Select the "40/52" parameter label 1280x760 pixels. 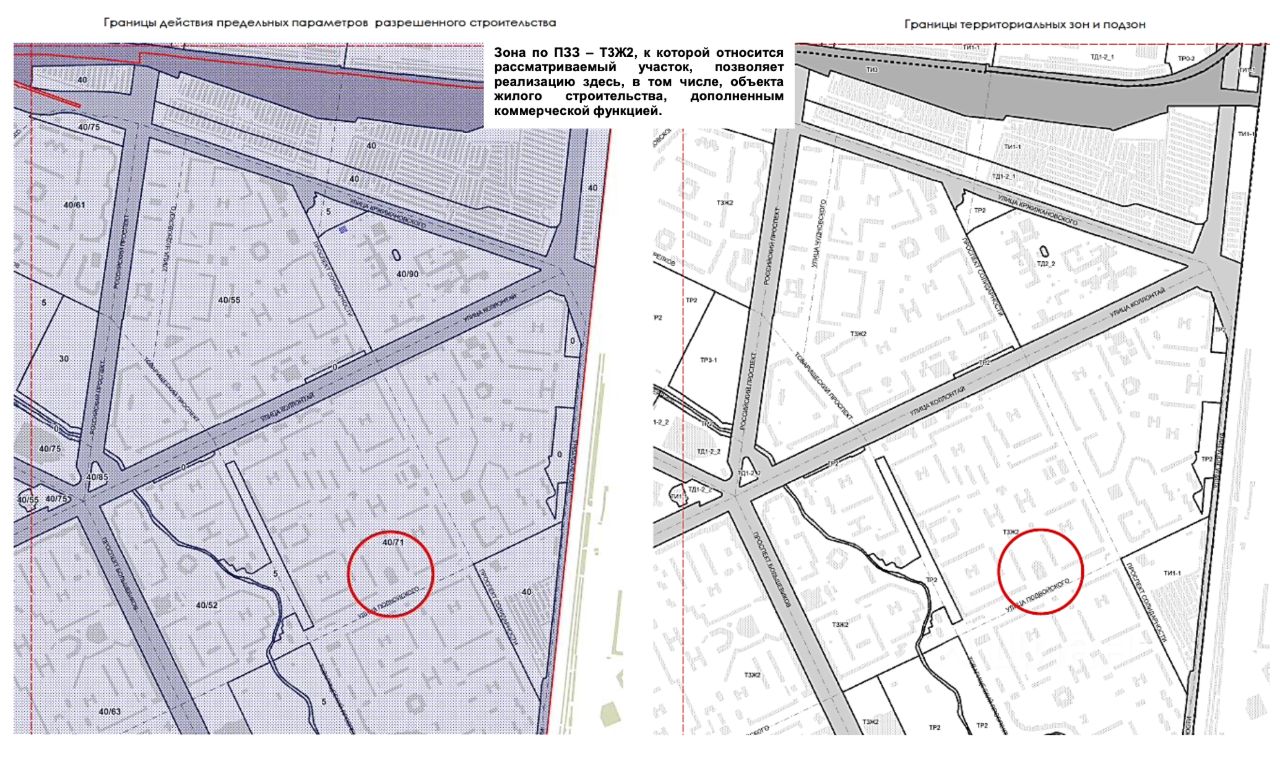207,606
